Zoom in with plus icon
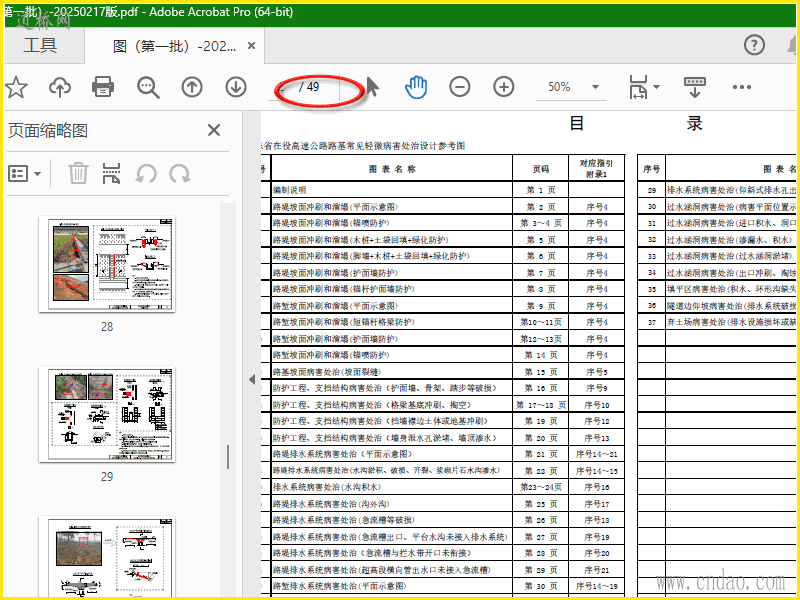Image resolution: width=800 pixels, height=600 pixels. pos(504,87)
